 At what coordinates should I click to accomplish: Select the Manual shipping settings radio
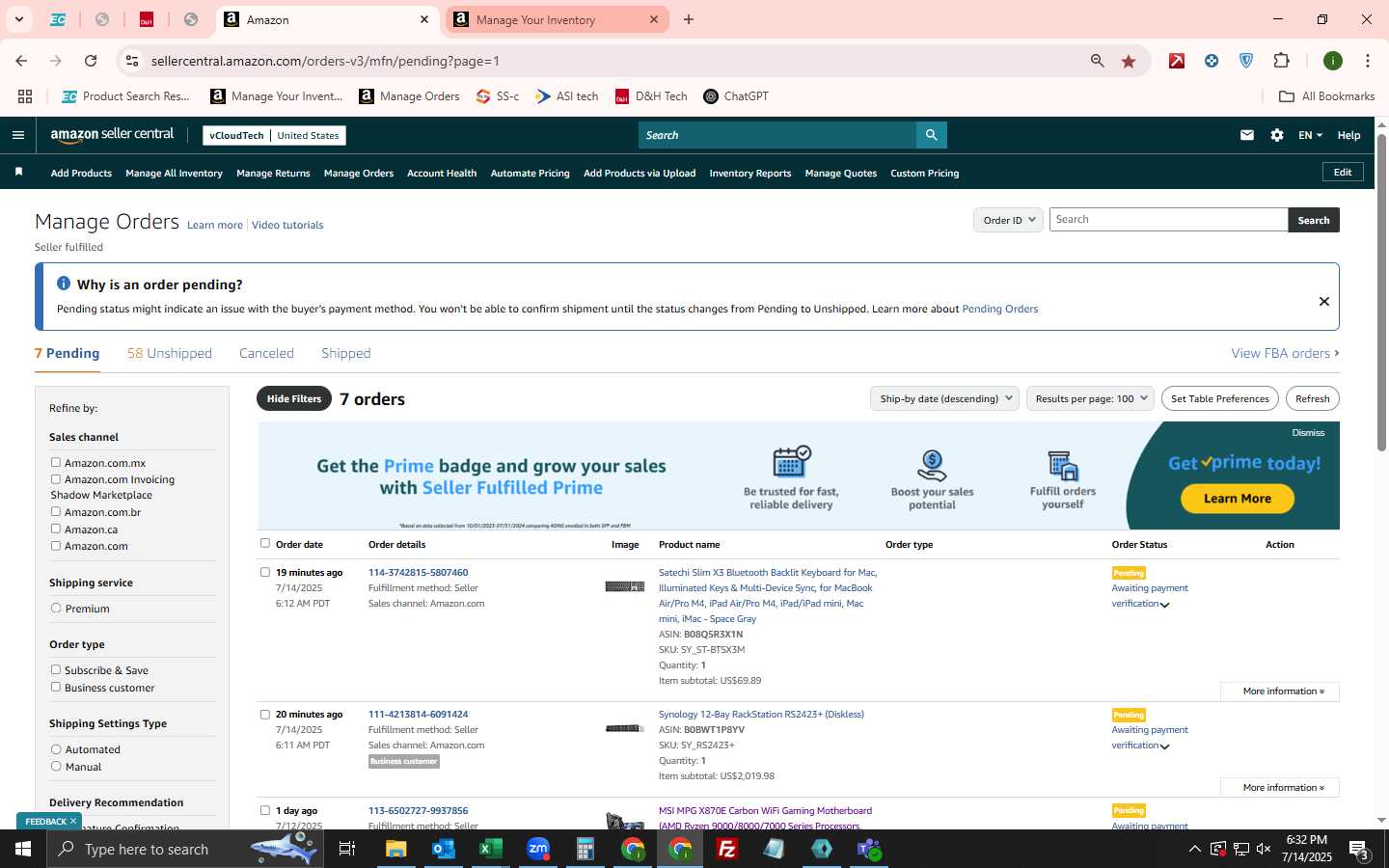point(56,767)
